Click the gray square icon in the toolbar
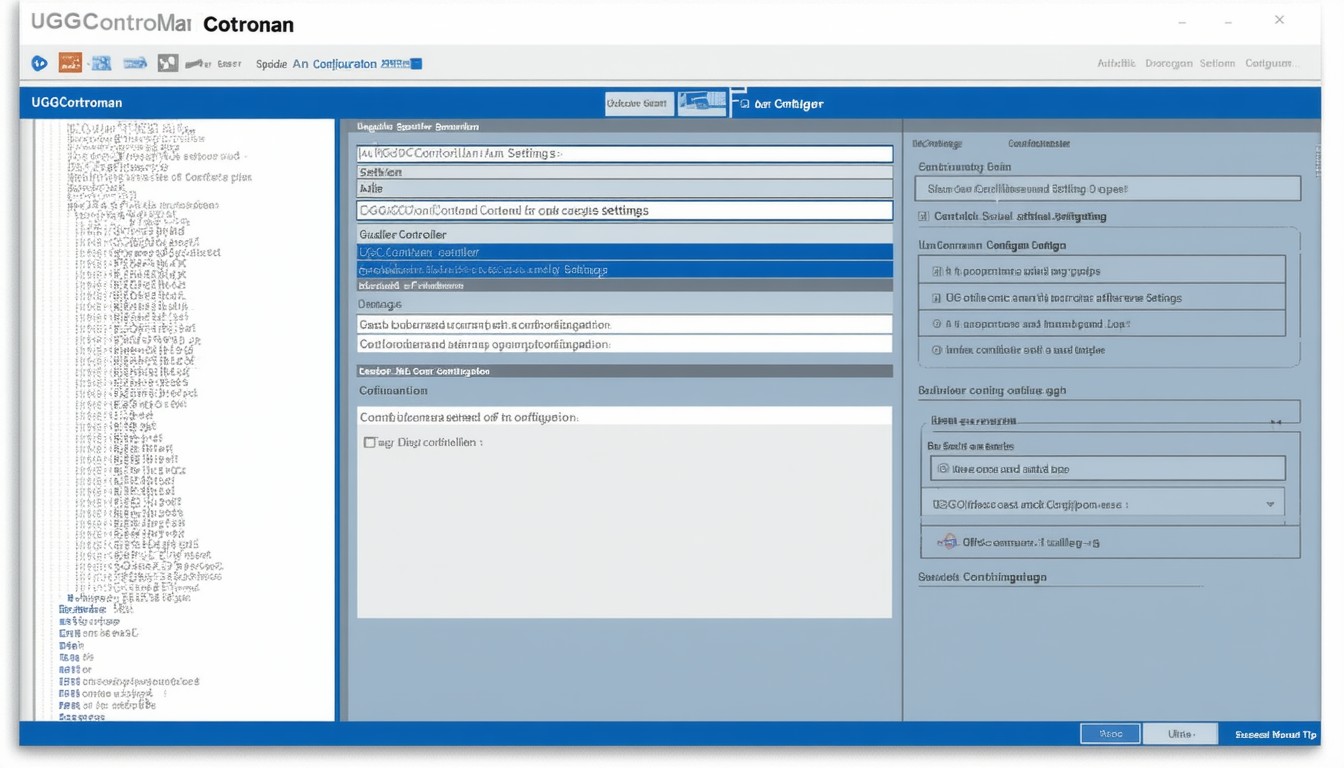 click(167, 63)
